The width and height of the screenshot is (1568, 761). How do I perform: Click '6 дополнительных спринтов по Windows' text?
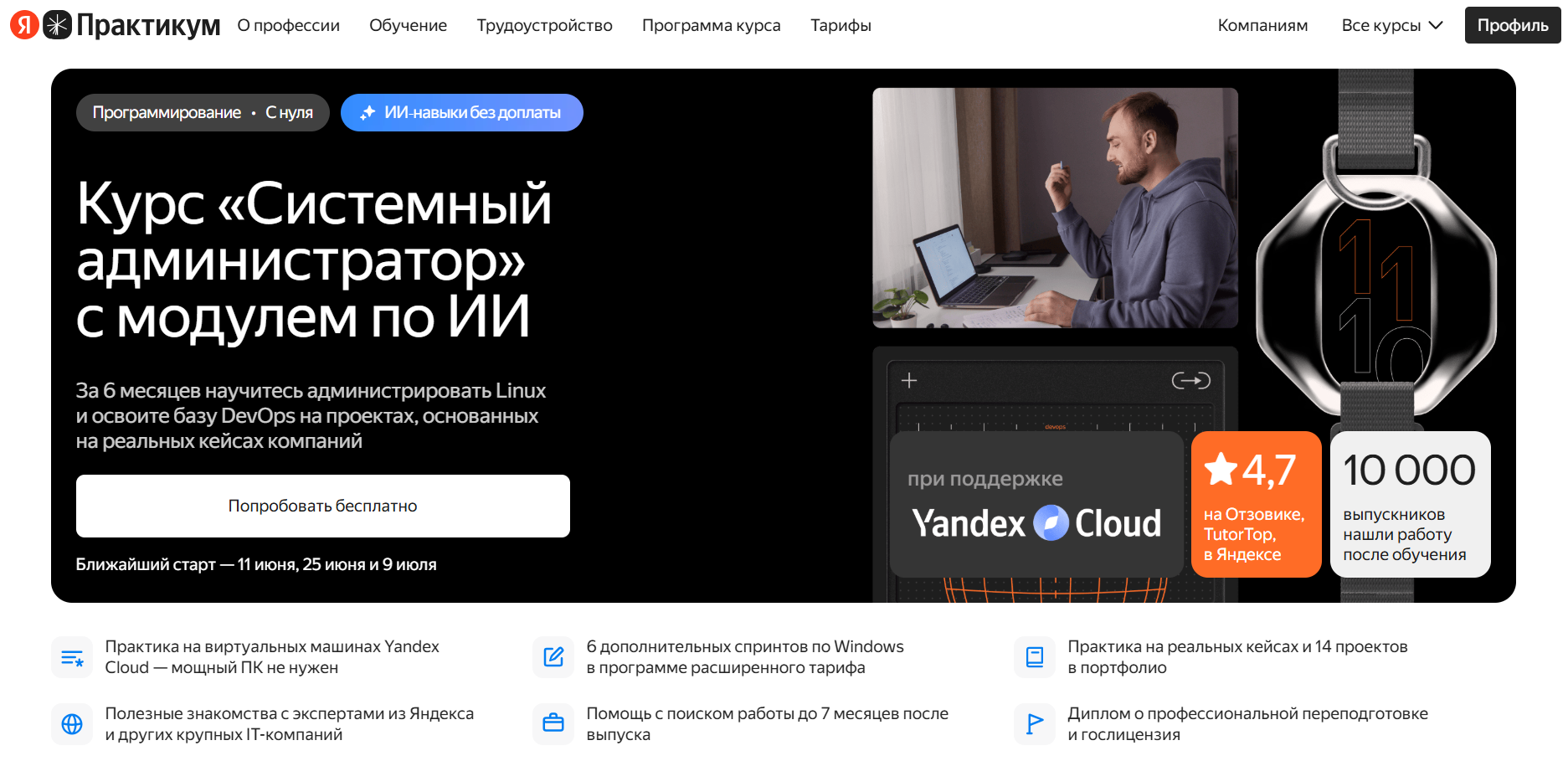point(745,657)
